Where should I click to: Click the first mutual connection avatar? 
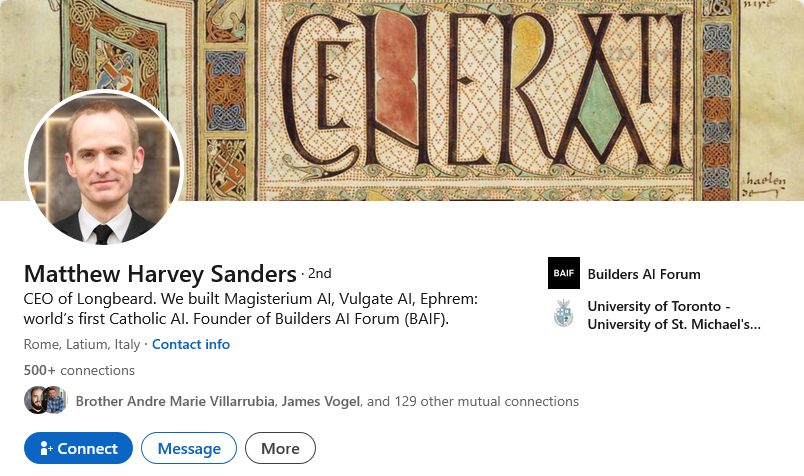35,400
